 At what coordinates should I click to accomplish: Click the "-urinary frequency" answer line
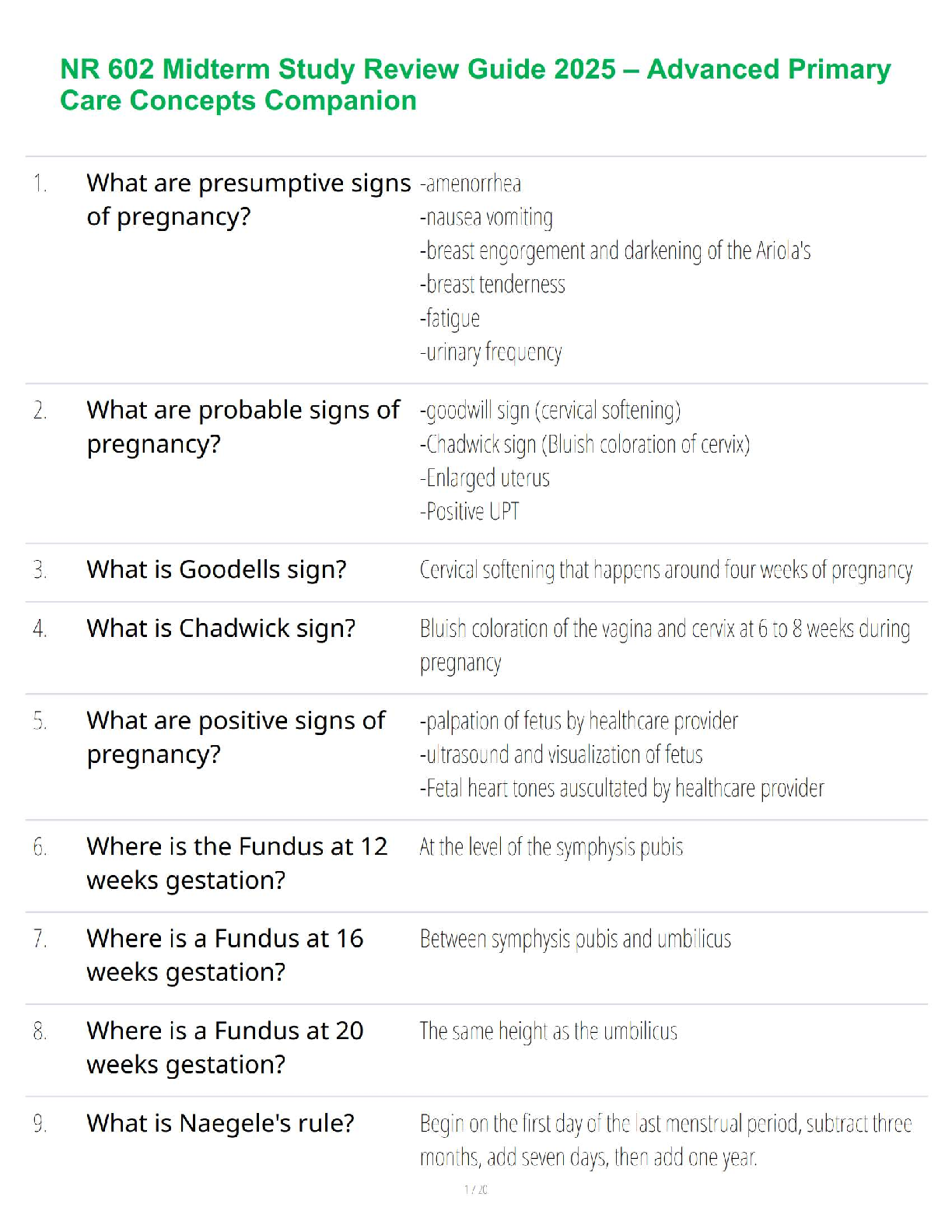[491, 352]
